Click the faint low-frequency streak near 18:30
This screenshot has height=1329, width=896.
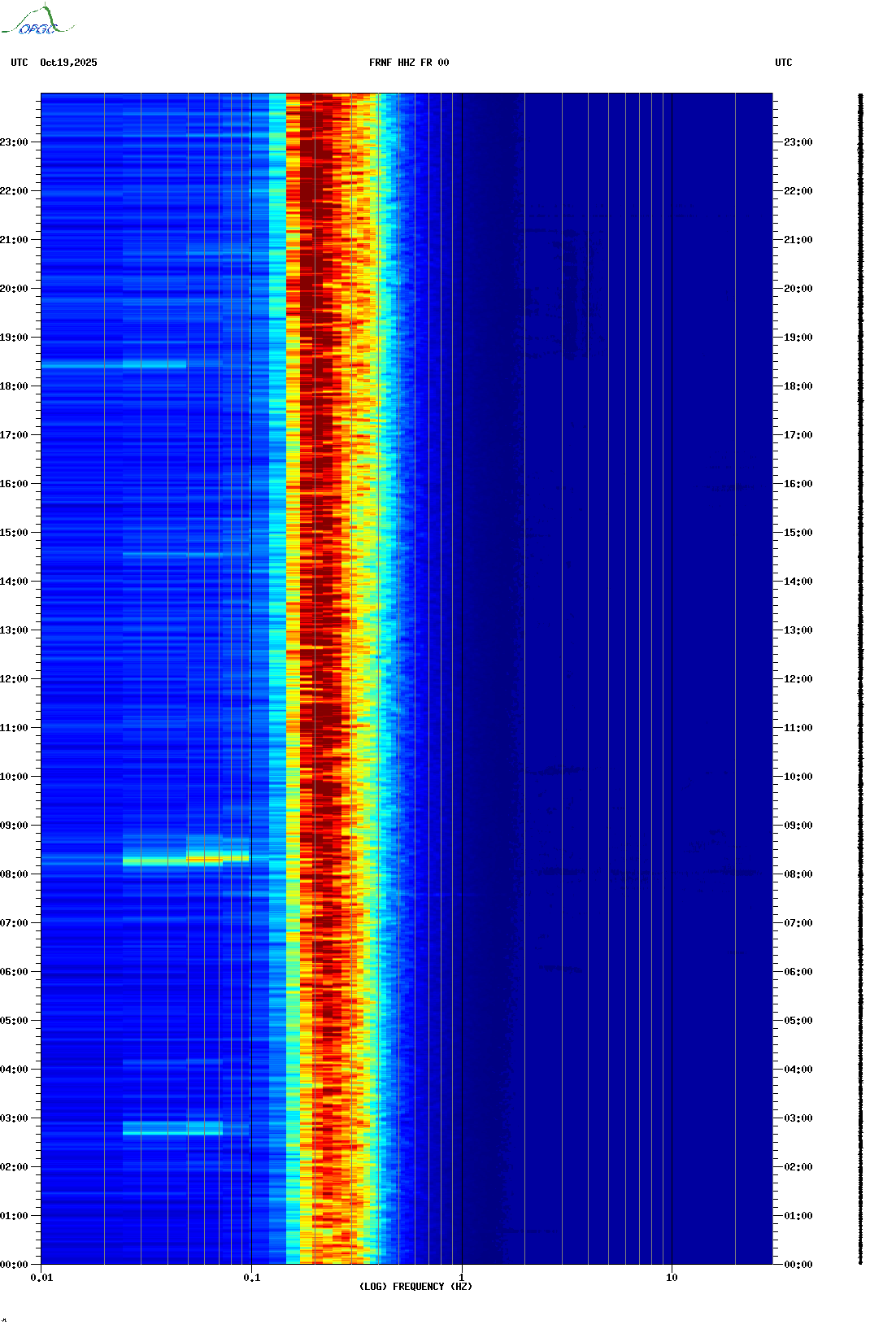coord(114,364)
